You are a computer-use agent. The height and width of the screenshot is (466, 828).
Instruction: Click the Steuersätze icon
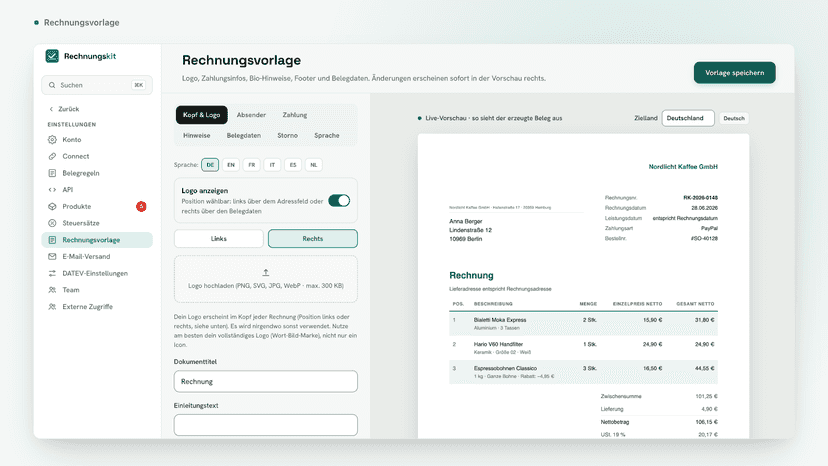52,223
